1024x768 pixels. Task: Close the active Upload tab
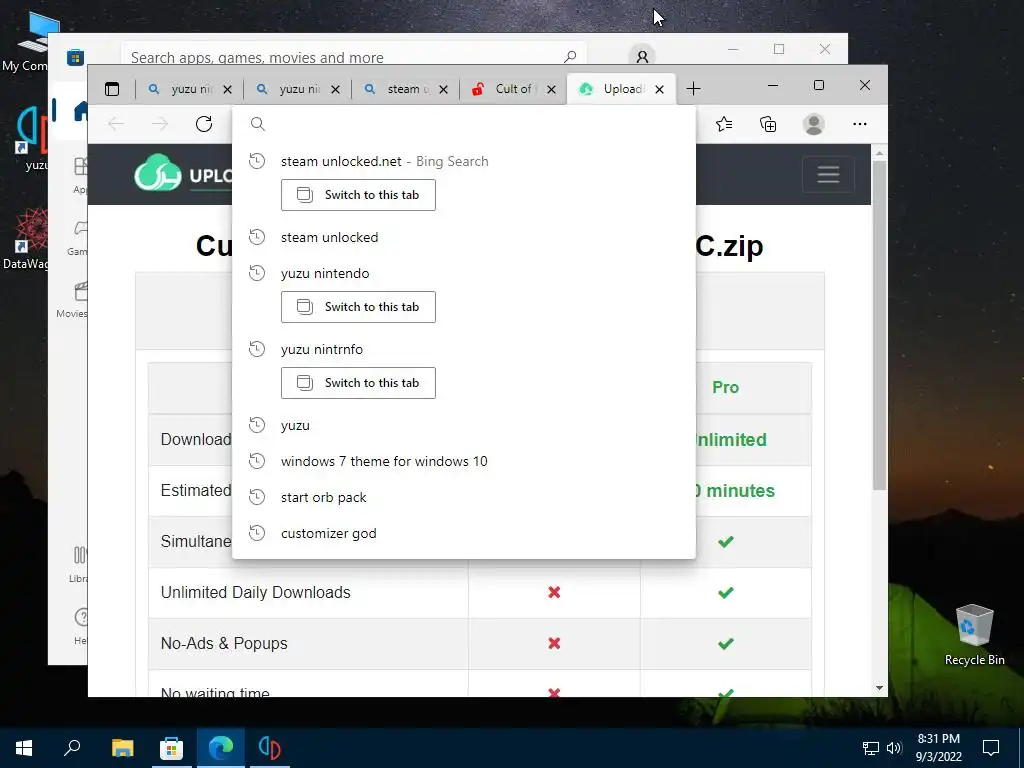tap(660, 89)
